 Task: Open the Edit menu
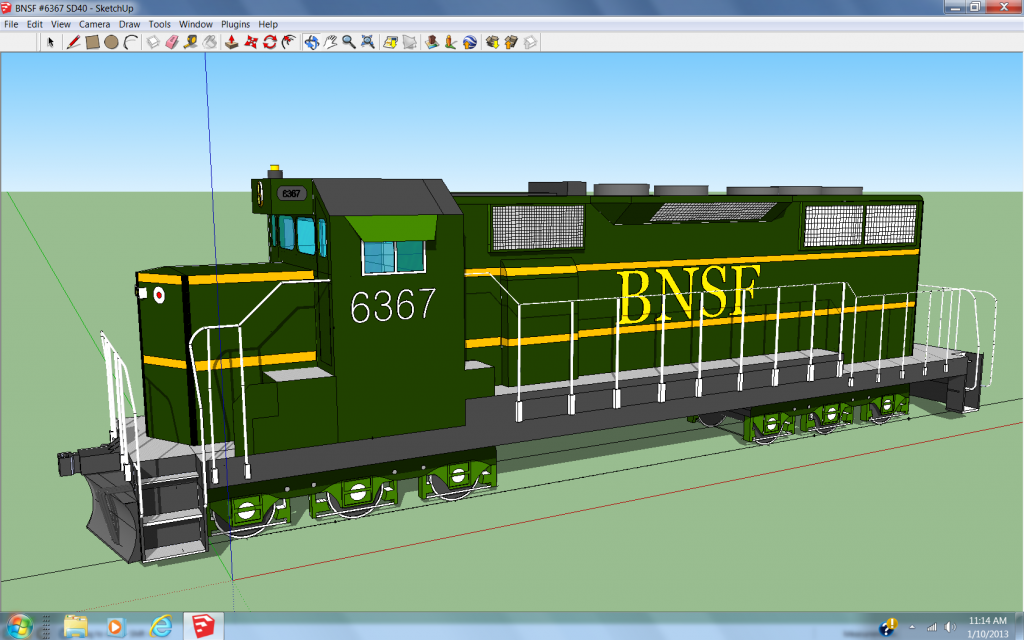[x=35, y=24]
